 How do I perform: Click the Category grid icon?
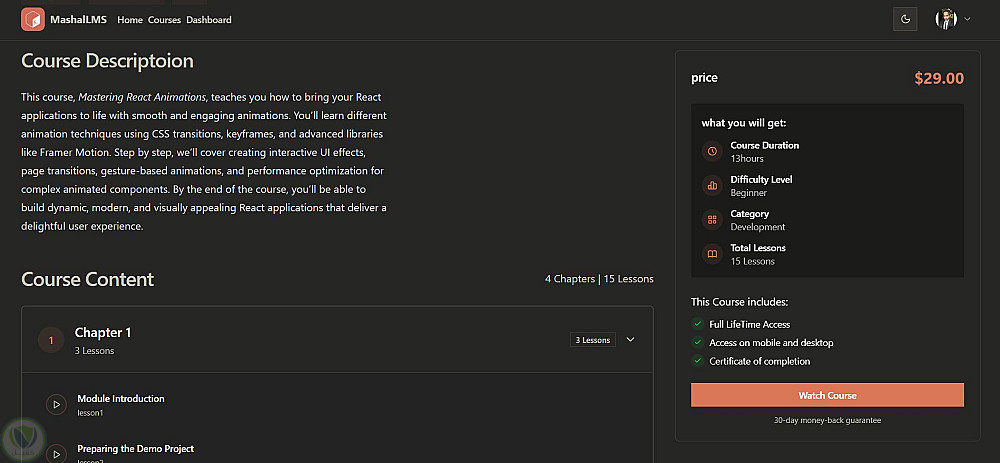(x=712, y=220)
